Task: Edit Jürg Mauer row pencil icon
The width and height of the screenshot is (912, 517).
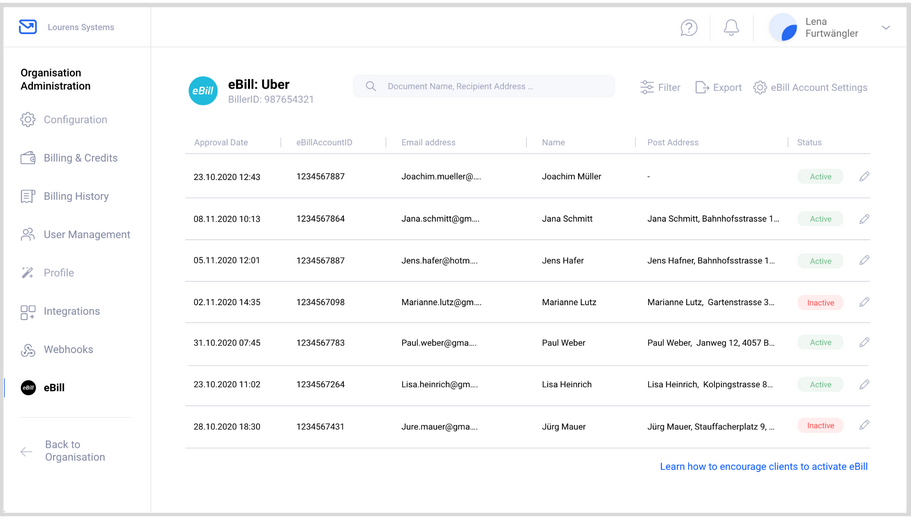Action: 864,425
